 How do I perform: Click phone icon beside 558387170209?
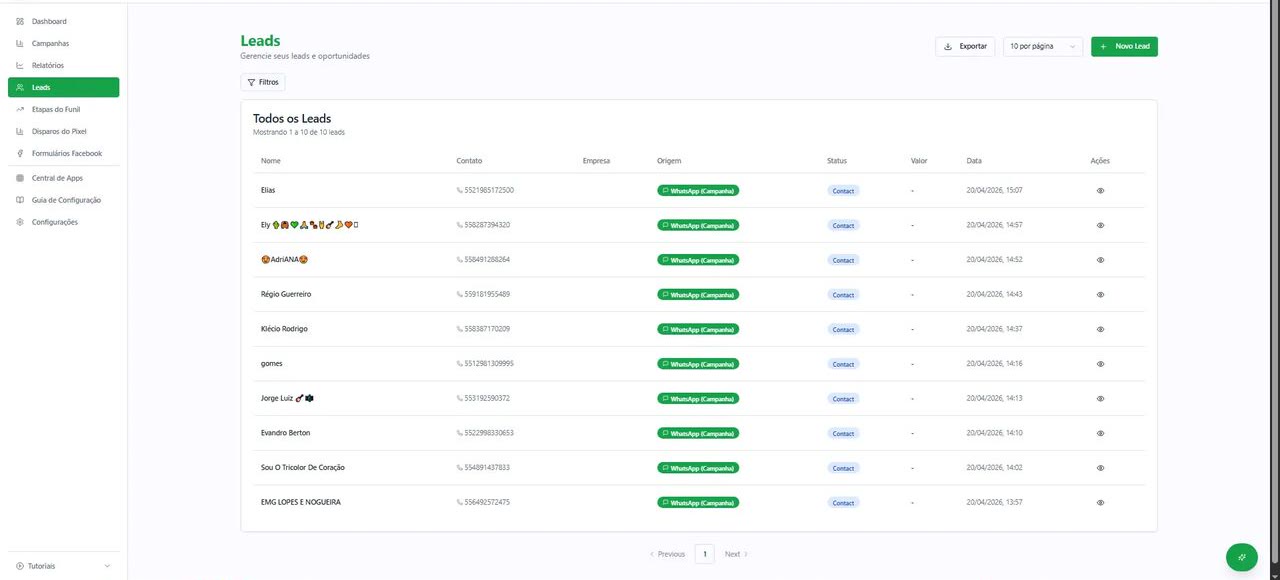(460, 329)
